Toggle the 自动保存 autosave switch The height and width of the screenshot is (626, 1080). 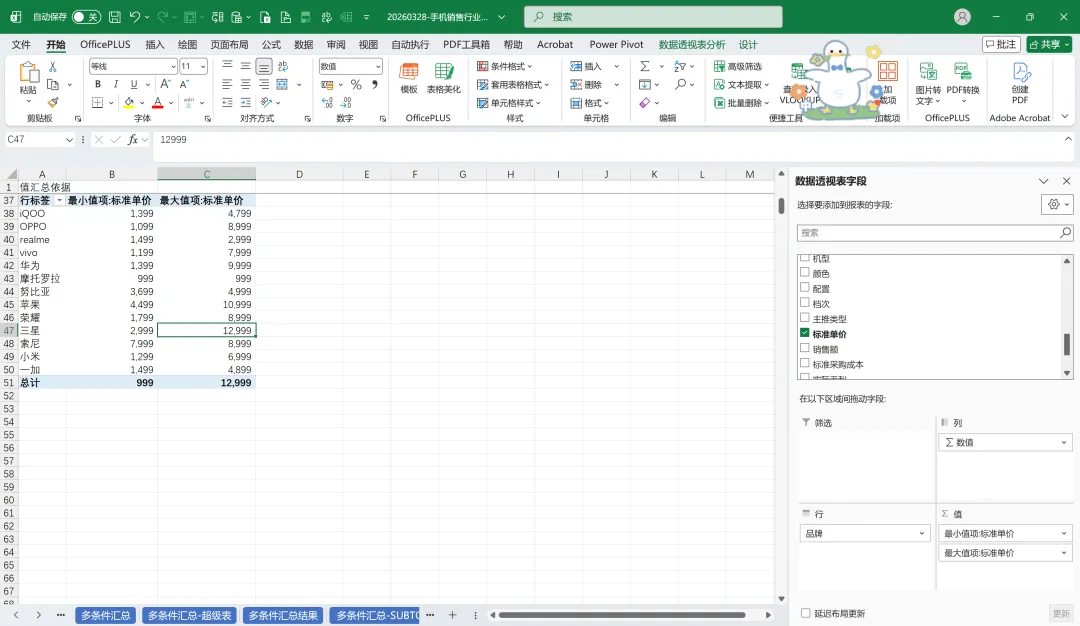[86, 17]
